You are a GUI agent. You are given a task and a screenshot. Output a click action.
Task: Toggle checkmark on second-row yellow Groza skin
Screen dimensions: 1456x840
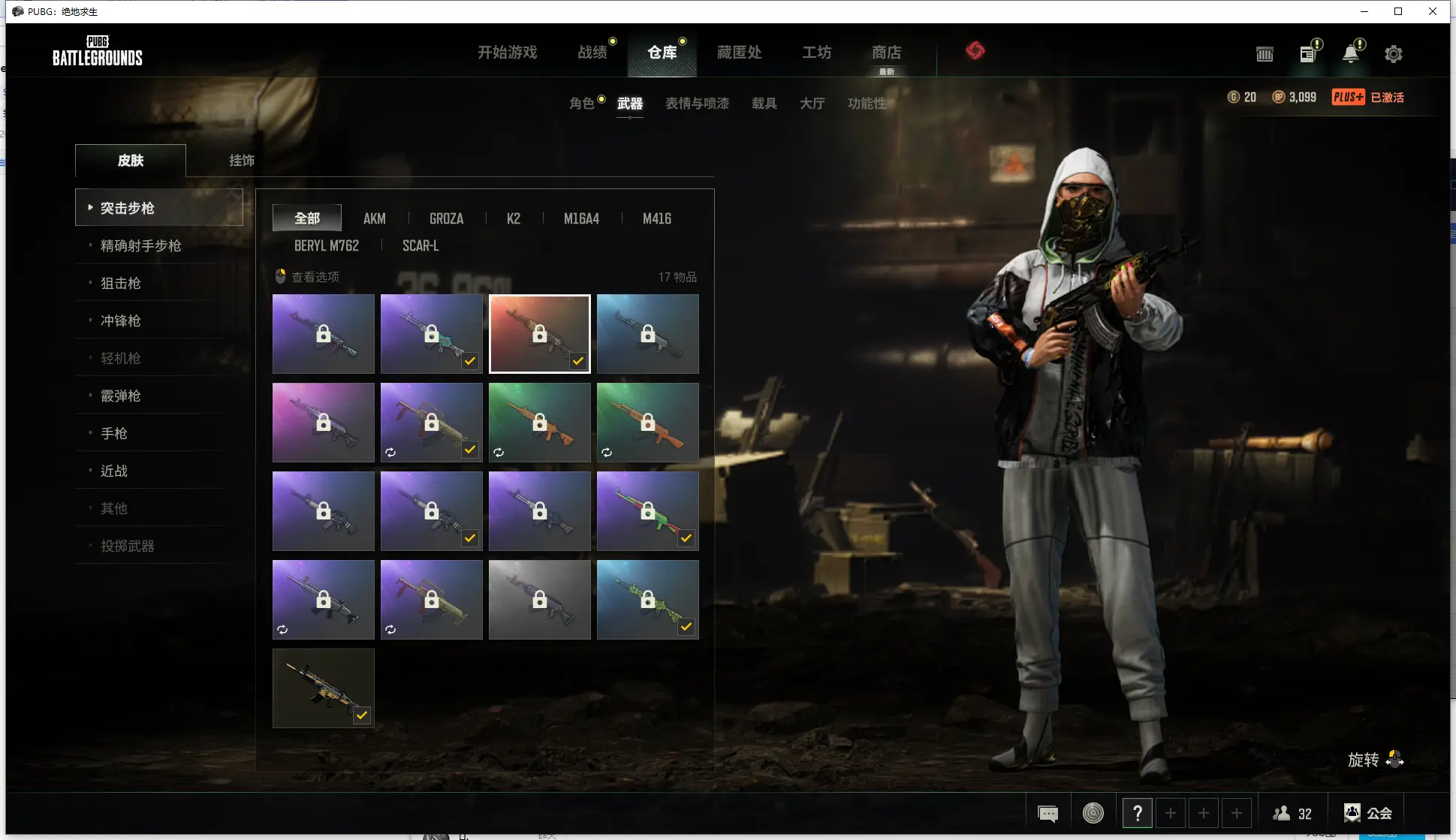pos(470,450)
